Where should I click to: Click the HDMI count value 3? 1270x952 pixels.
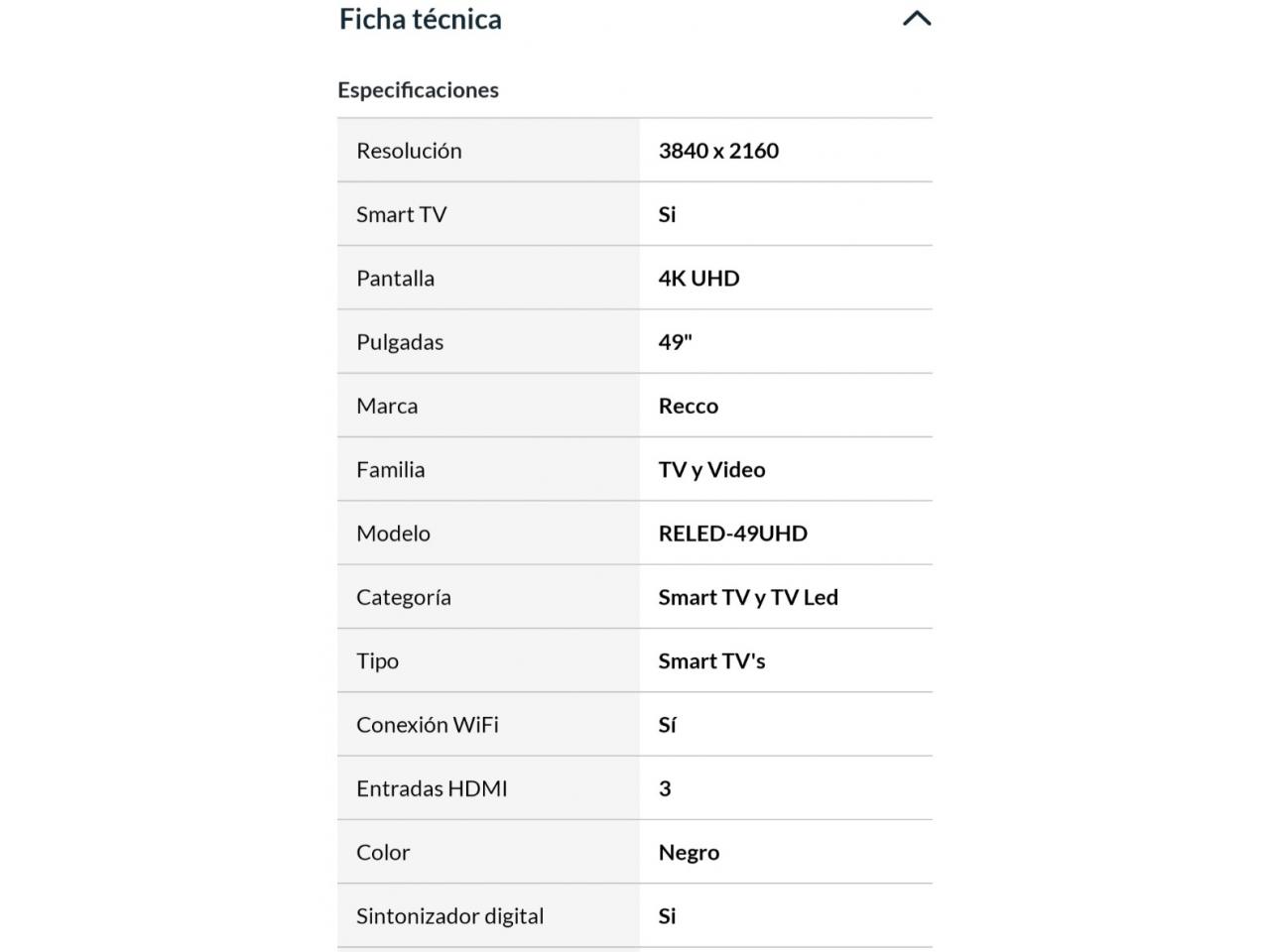click(665, 788)
